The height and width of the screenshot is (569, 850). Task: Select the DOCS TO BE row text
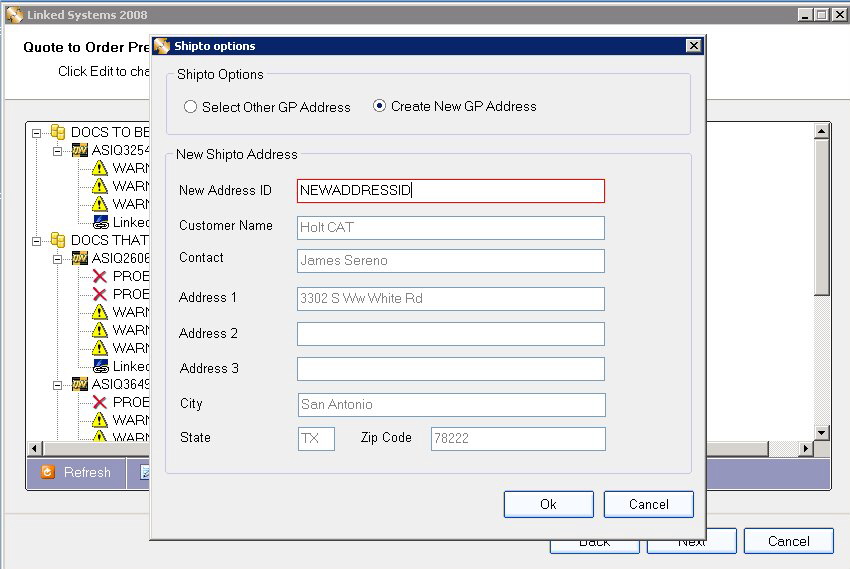coord(110,132)
